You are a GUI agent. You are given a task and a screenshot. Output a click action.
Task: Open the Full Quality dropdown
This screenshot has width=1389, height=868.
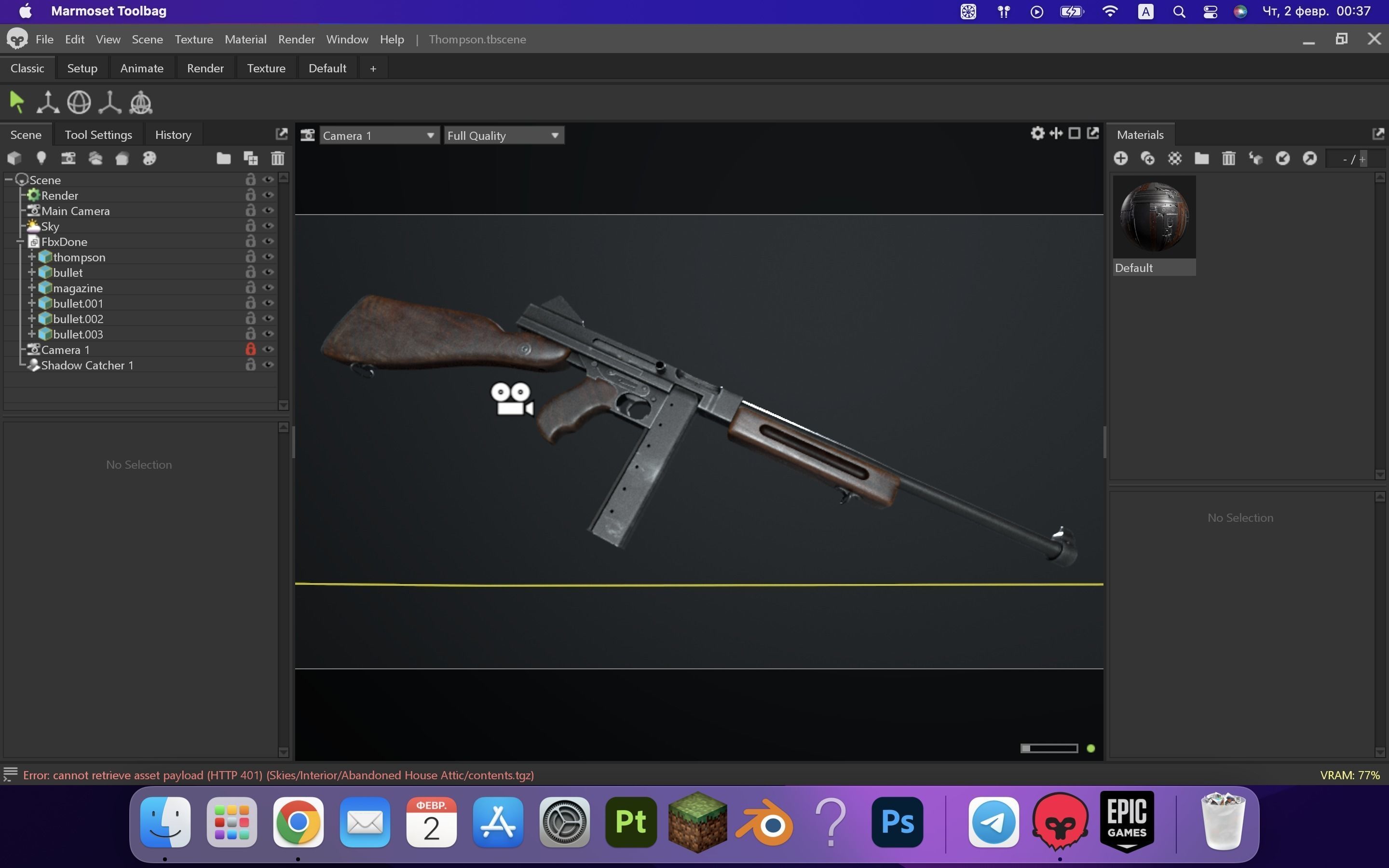tap(504, 136)
